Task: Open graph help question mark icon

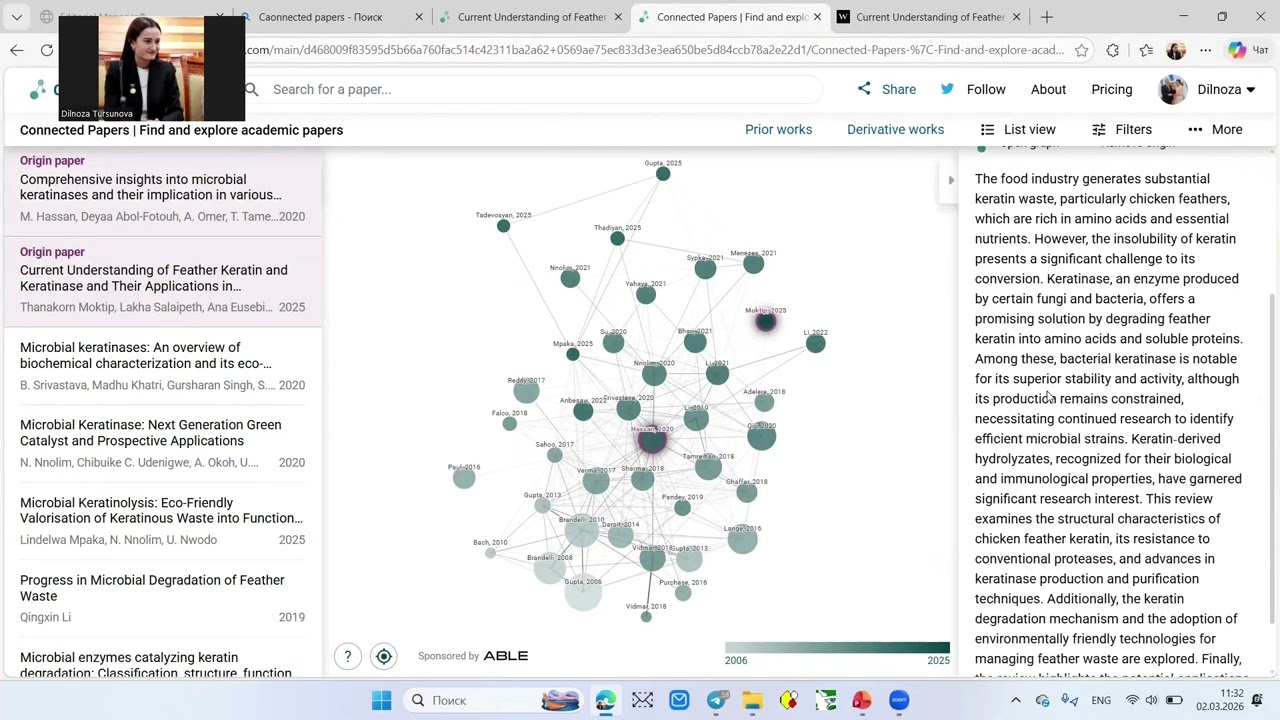Action: [348, 656]
